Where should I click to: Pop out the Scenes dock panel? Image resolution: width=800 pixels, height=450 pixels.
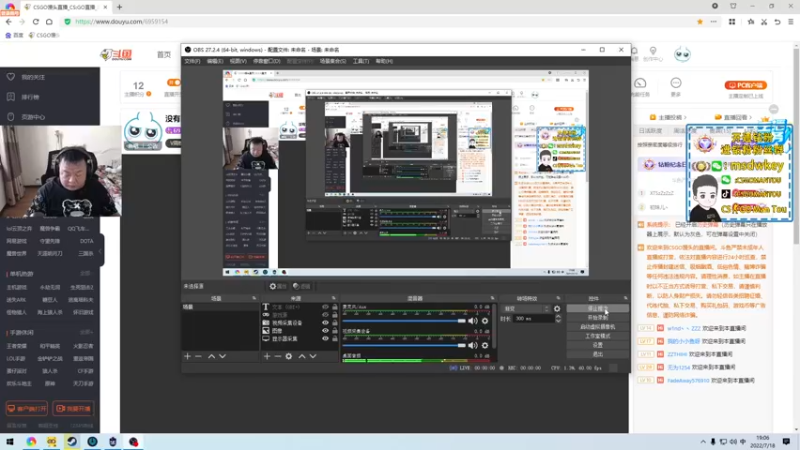(x=254, y=298)
